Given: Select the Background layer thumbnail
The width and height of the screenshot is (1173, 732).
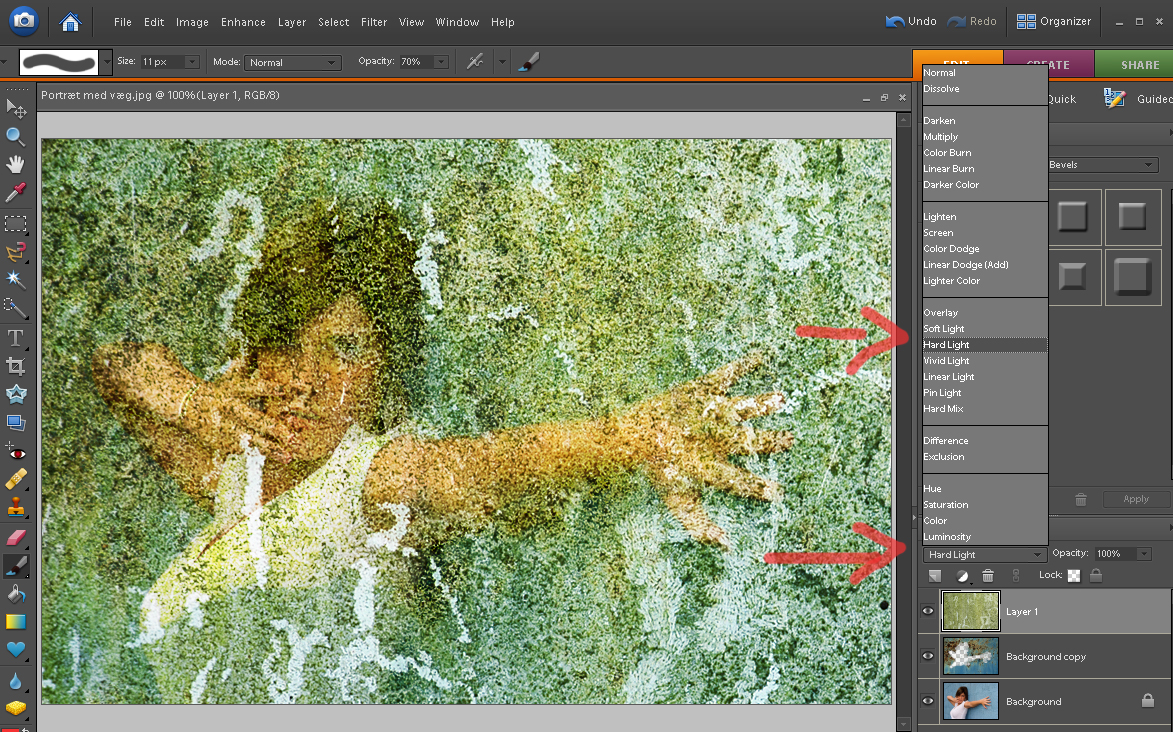Looking at the screenshot, I should [970, 701].
